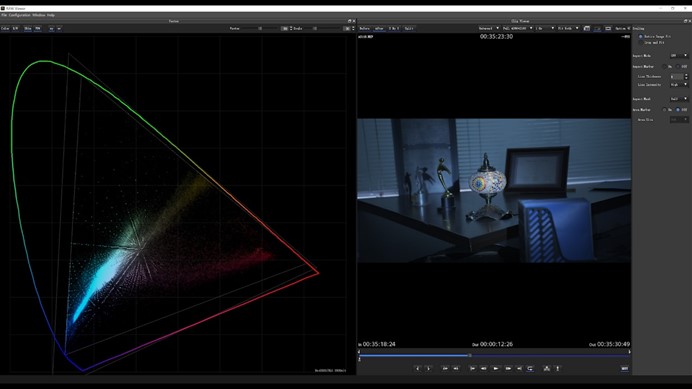Click the In timecode 00:35:18:24
The image size is (692, 389).
(x=379, y=344)
